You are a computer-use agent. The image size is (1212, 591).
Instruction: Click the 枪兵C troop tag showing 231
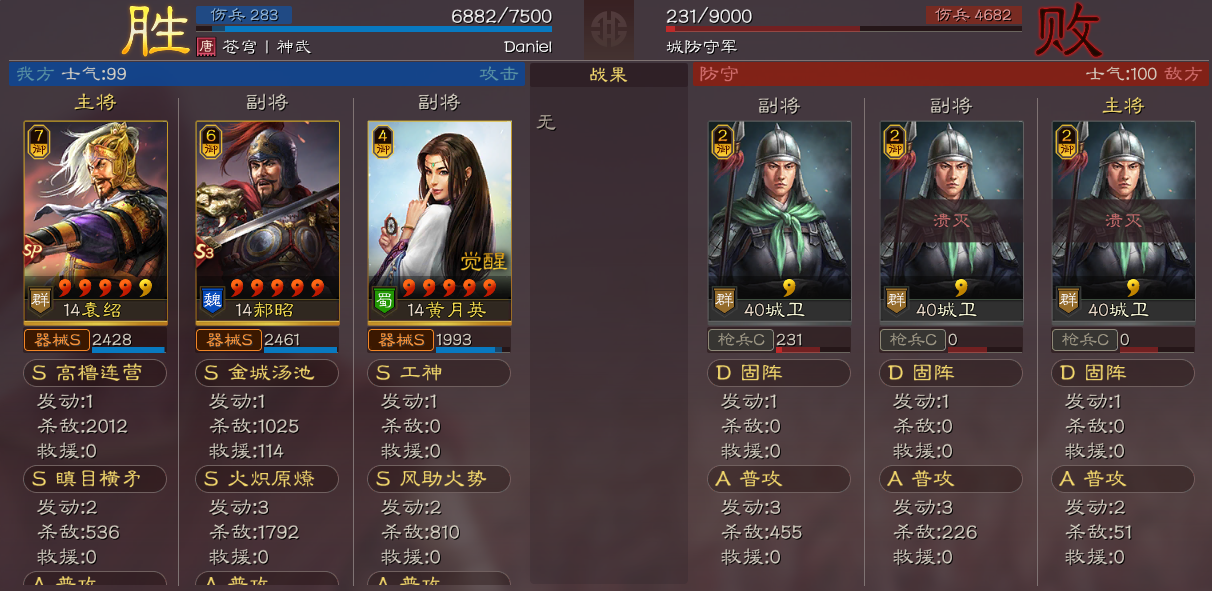[x=741, y=340]
